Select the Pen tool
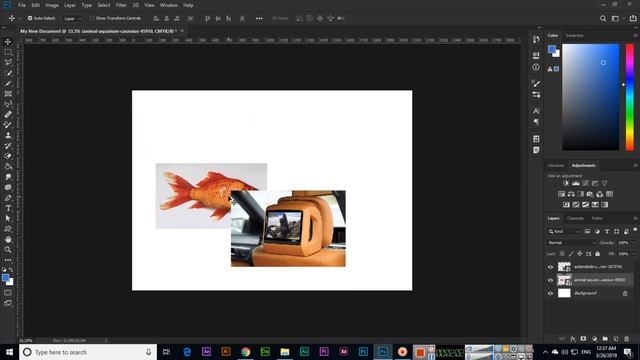 8,198
